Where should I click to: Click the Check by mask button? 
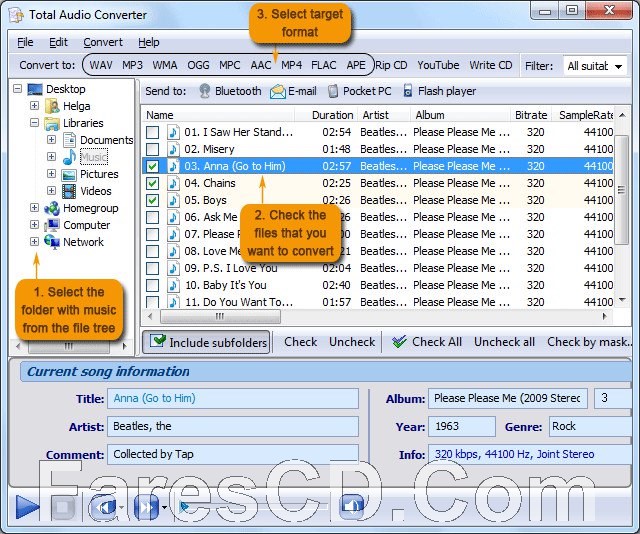coord(589,342)
